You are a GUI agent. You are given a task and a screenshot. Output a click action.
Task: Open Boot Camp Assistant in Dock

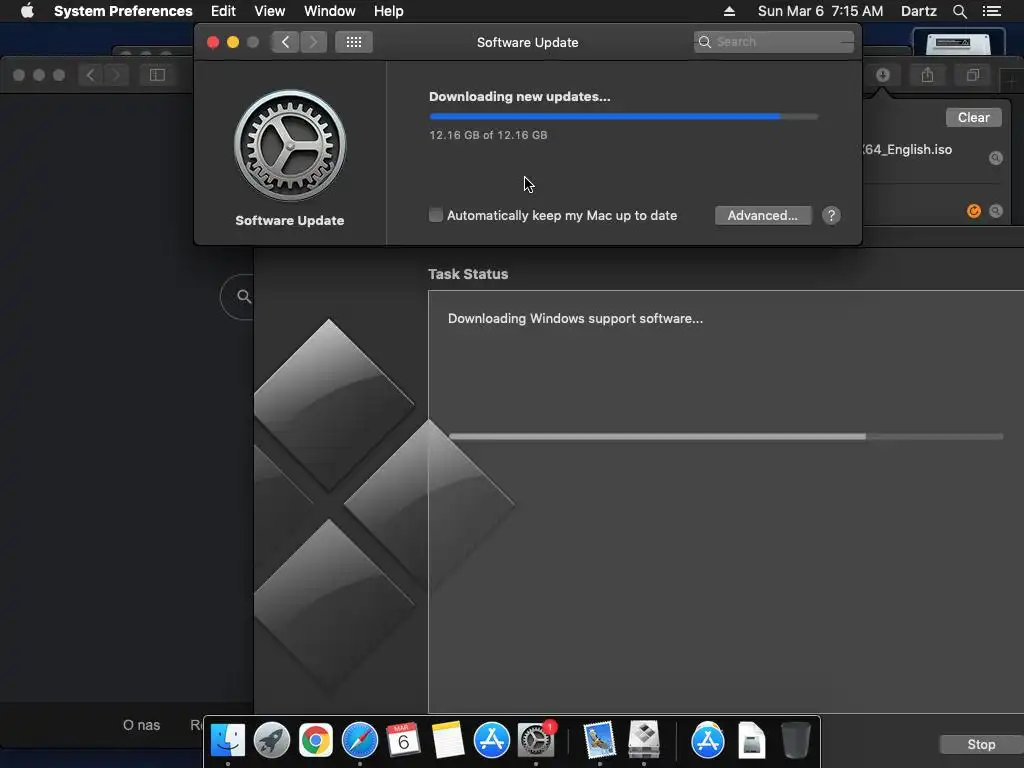(x=643, y=741)
